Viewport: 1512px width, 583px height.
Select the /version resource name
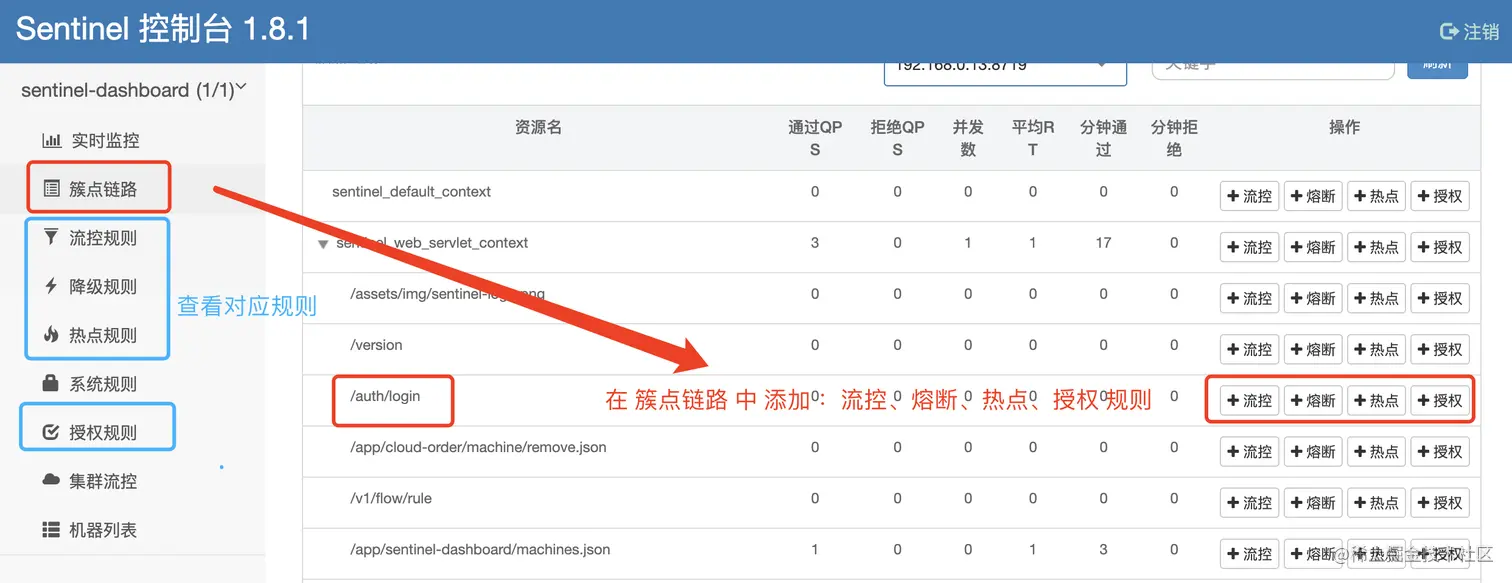tap(376, 345)
